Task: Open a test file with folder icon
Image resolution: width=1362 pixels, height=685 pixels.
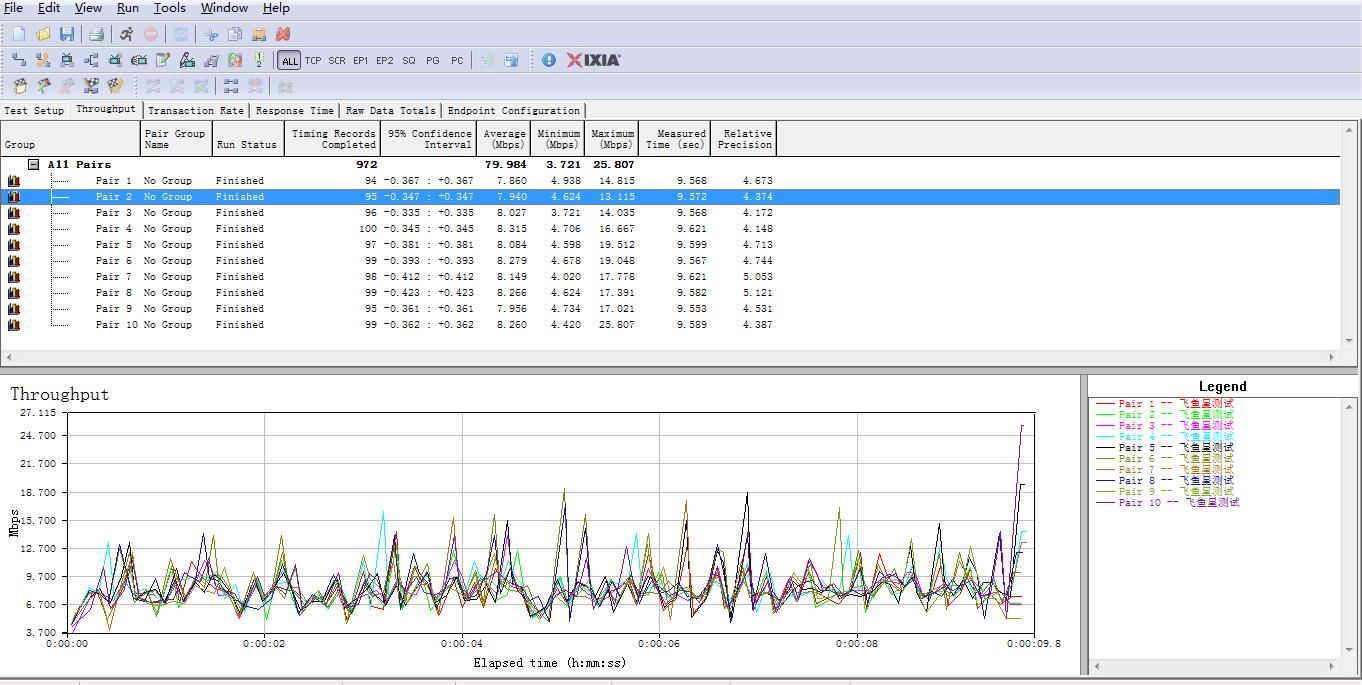Action: click(x=43, y=34)
